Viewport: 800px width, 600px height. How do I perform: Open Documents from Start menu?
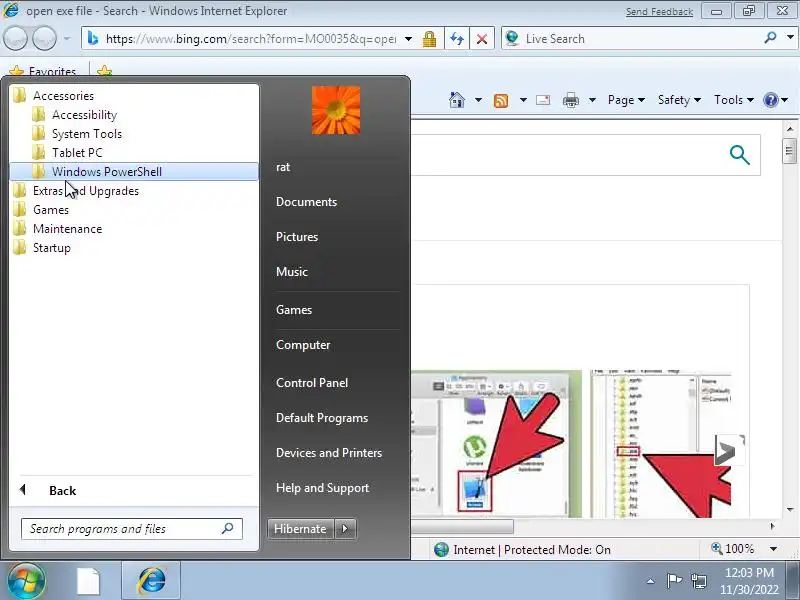[306, 202]
